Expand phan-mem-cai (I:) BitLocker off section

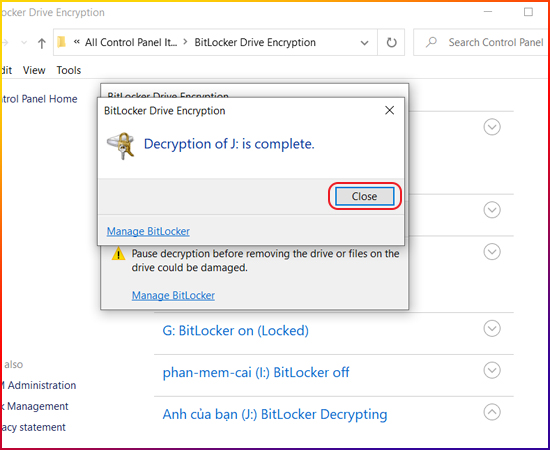pos(492,370)
